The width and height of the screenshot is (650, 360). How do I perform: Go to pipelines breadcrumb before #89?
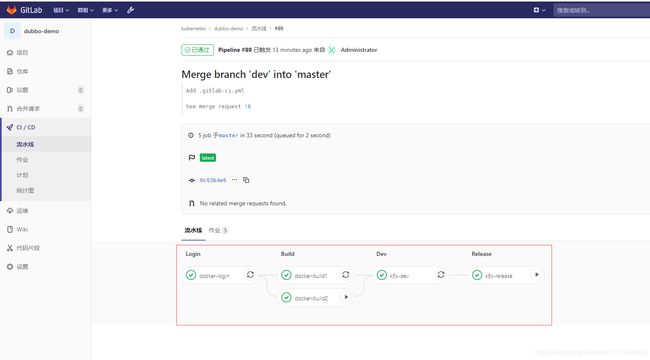click(259, 29)
